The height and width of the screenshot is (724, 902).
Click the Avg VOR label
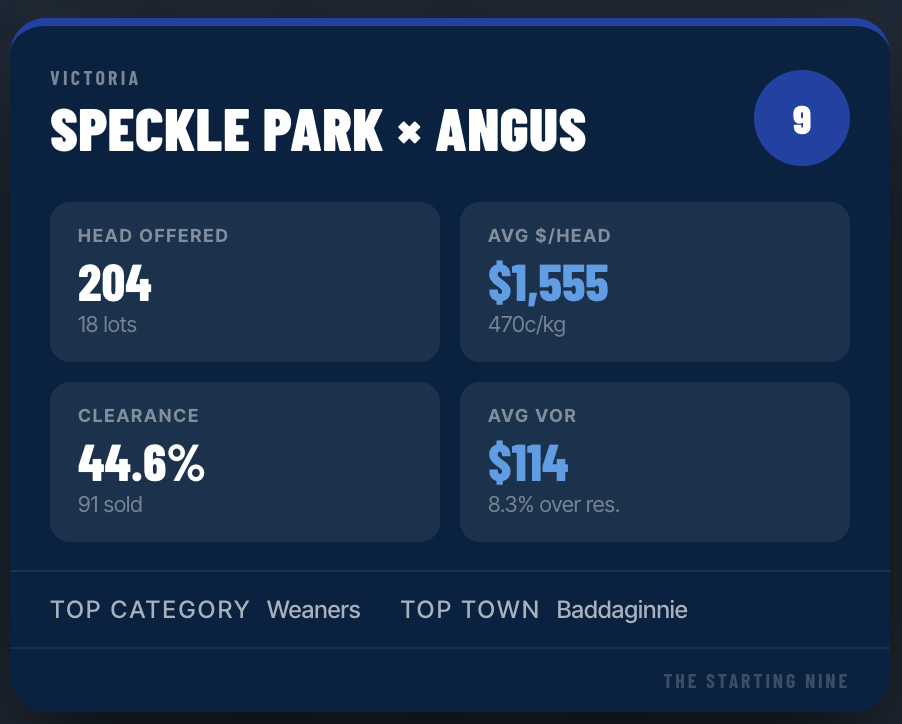[532, 415]
